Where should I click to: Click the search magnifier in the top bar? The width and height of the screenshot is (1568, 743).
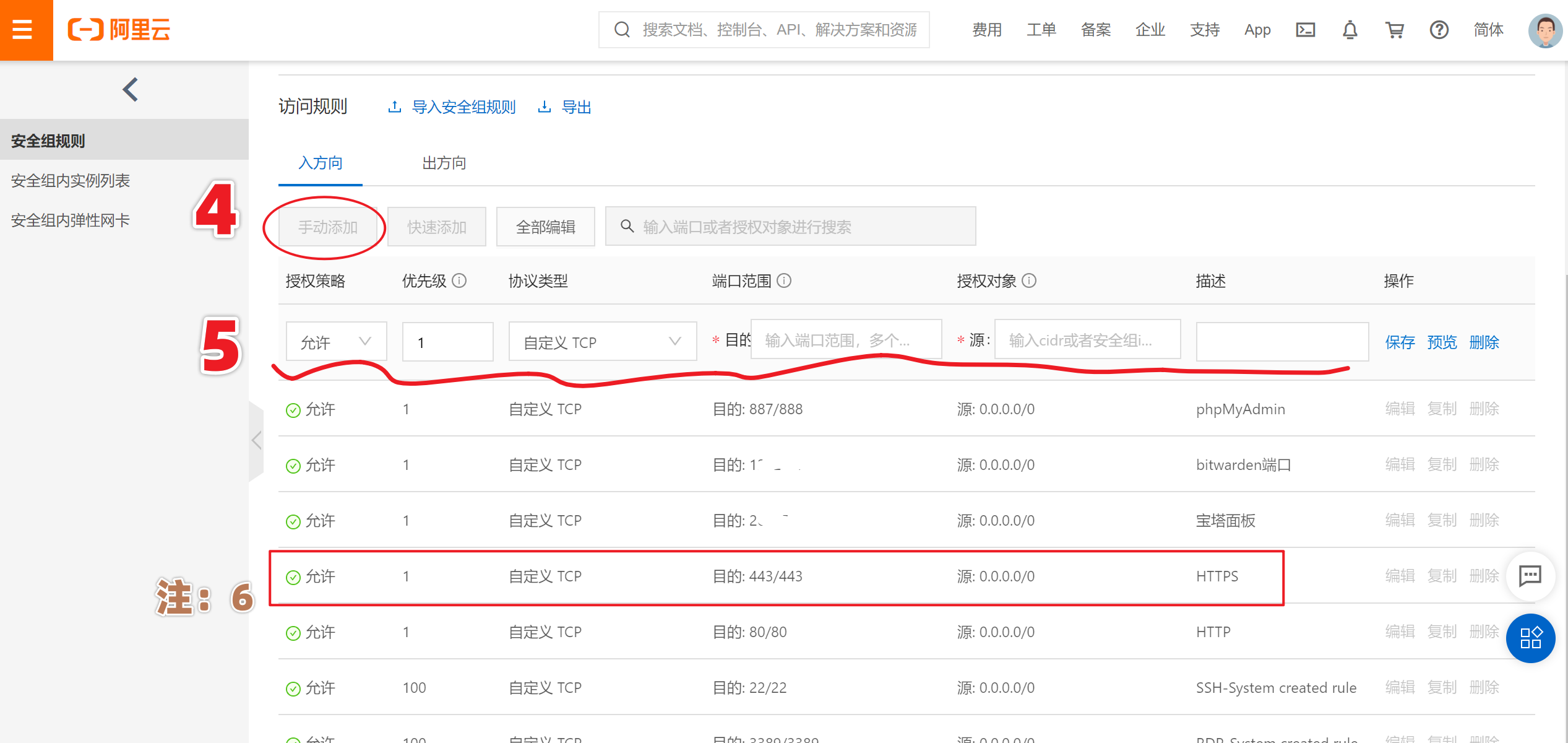[x=621, y=29]
